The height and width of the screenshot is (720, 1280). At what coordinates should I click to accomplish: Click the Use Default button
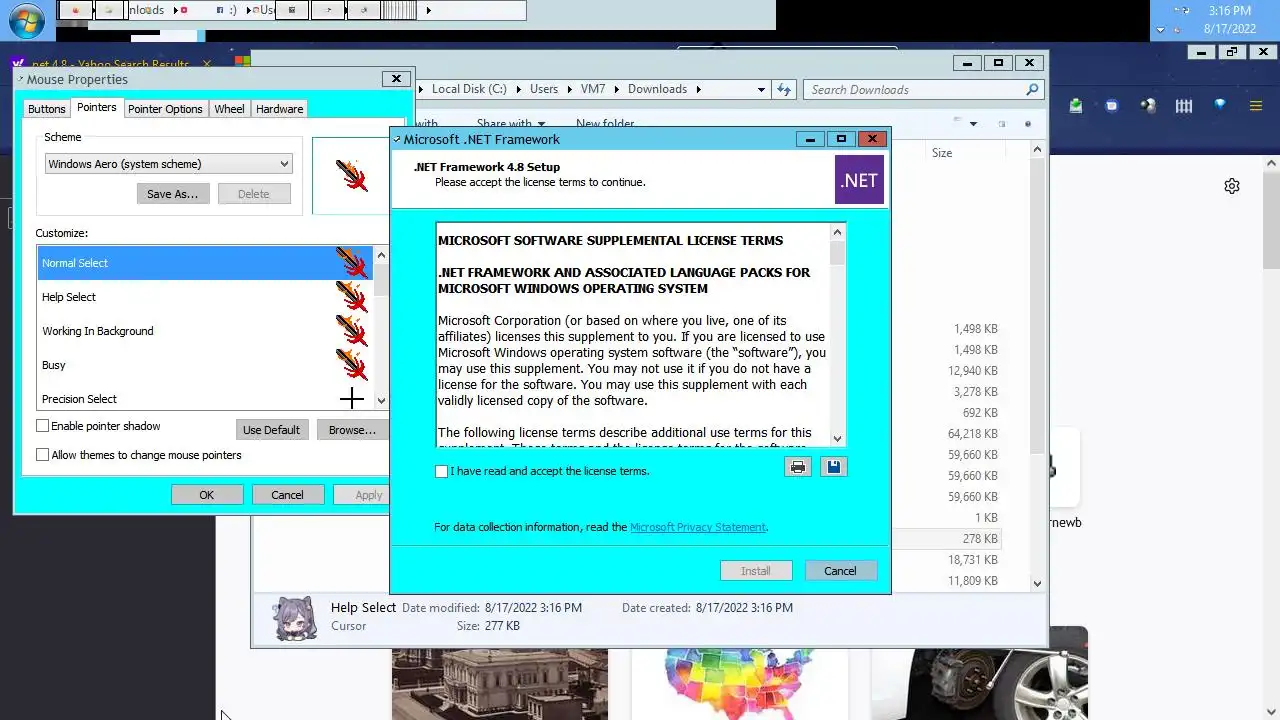(271, 430)
